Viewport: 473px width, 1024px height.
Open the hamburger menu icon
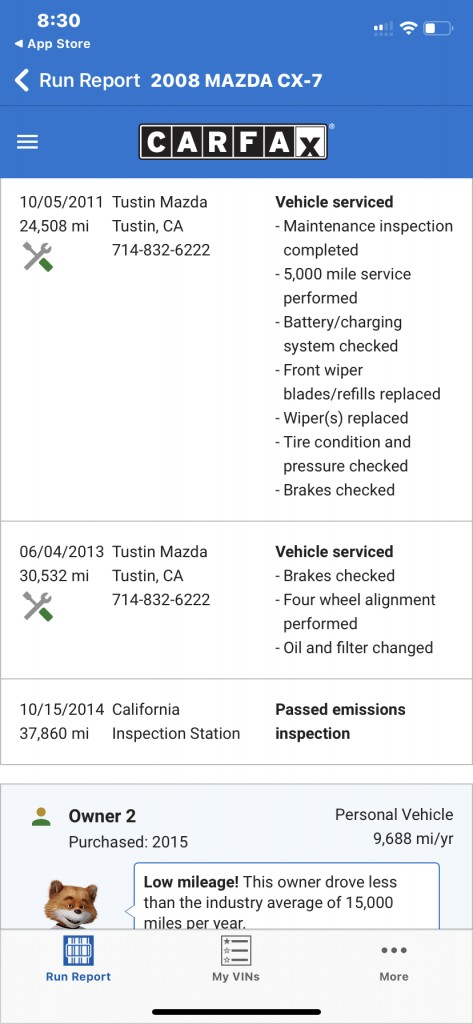27,142
